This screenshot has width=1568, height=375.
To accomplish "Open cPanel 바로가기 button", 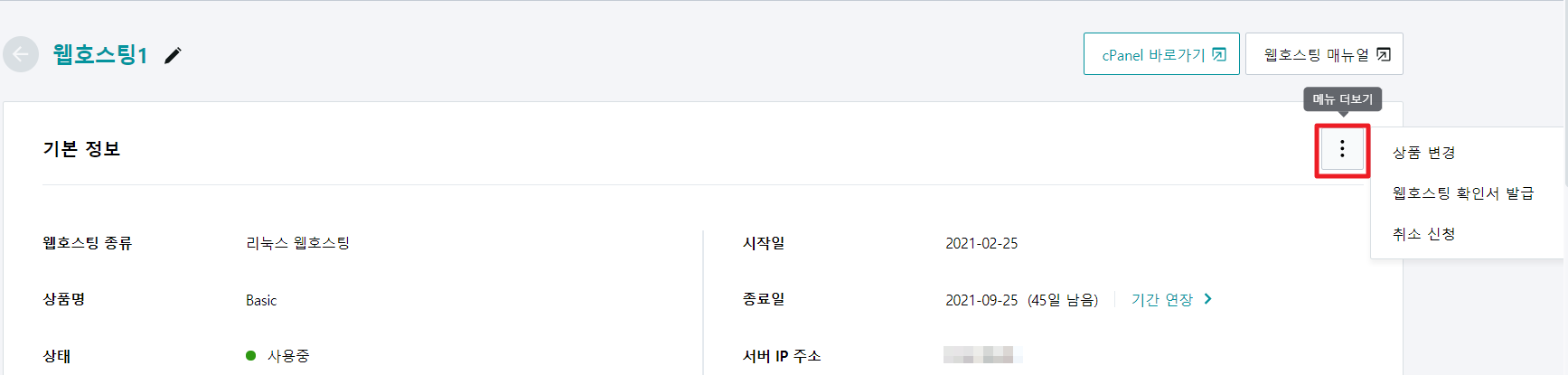I will pyautogui.click(x=1161, y=54).
